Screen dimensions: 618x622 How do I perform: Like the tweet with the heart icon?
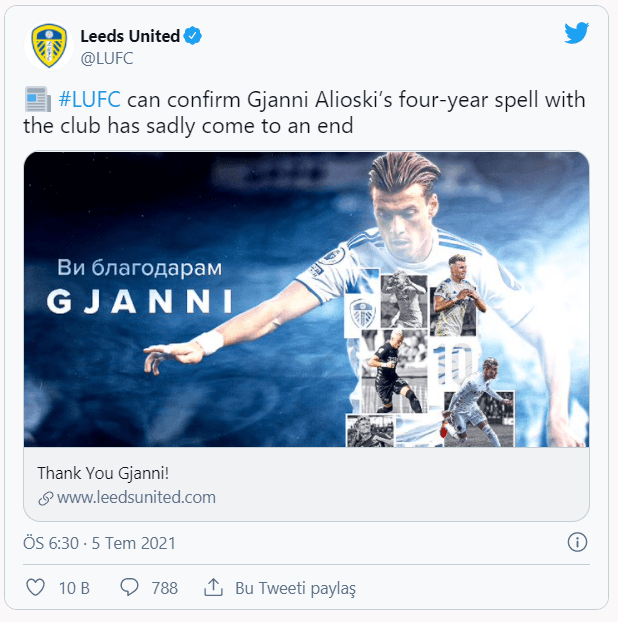(35, 587)
